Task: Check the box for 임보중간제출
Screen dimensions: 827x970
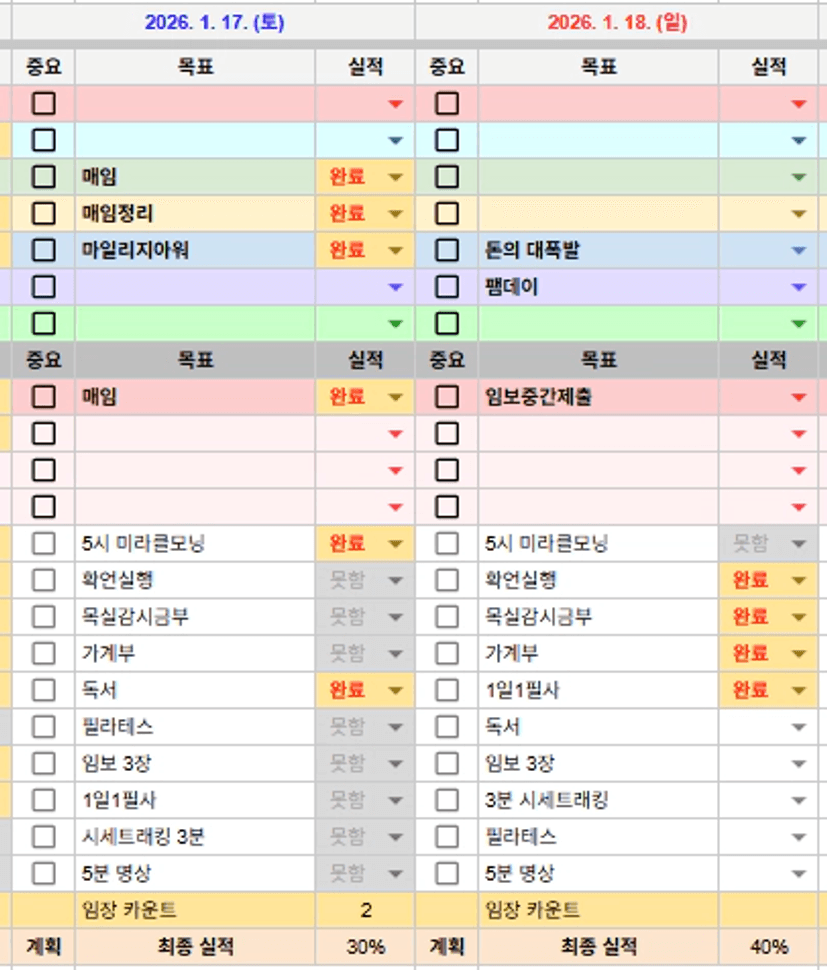Action: pos(447,397)
